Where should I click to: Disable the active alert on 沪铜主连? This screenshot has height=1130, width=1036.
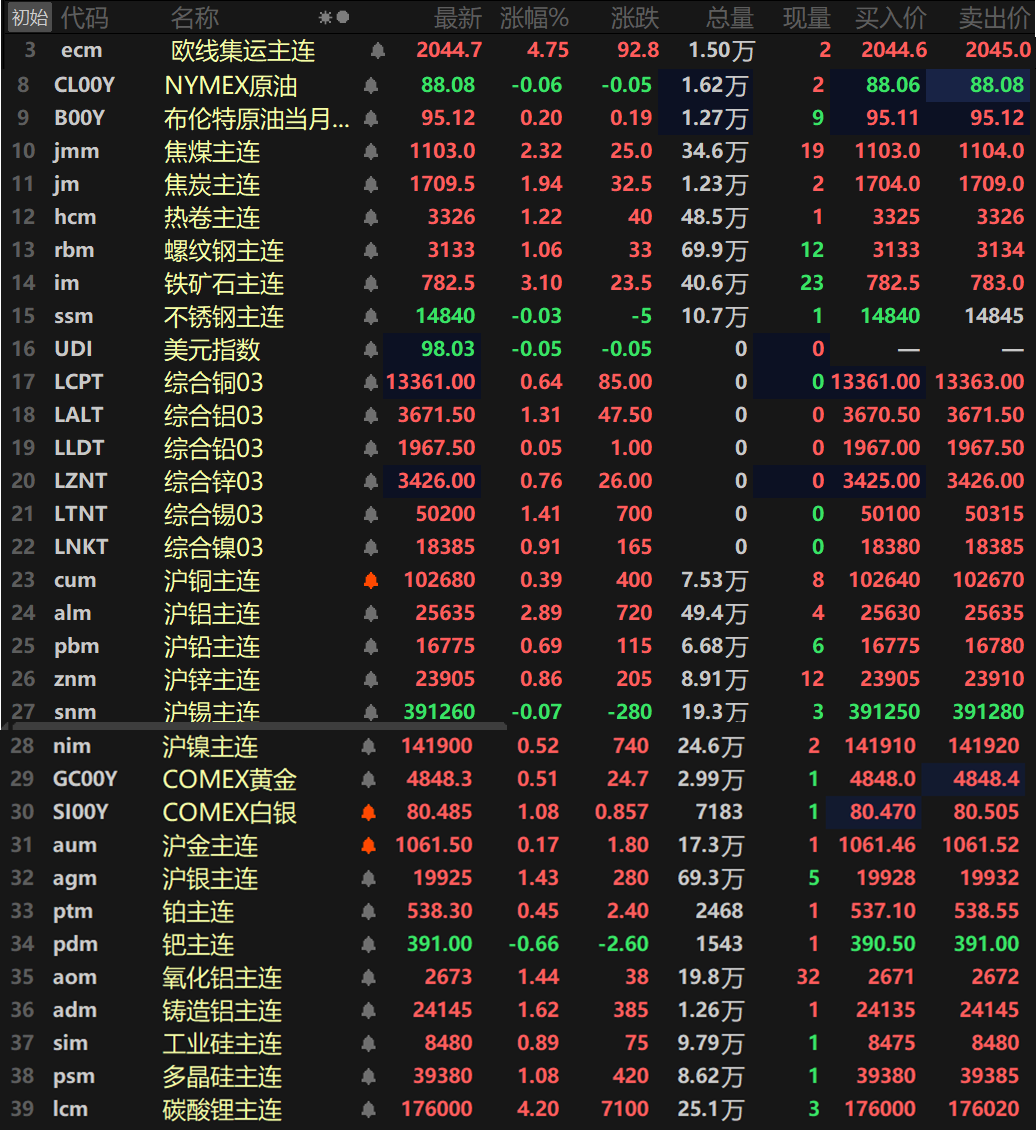[369, 580]
